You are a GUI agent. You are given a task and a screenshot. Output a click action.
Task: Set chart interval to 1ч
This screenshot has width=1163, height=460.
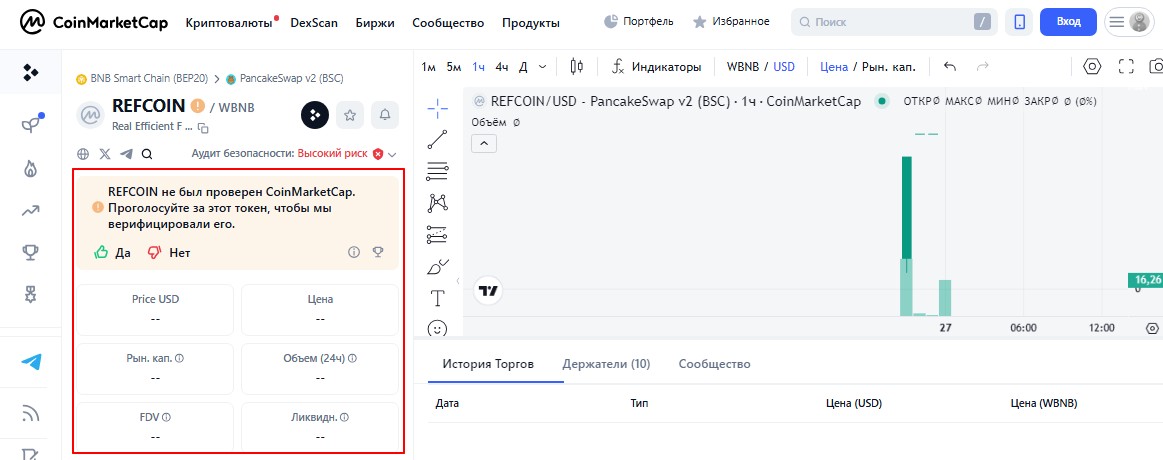[478, 67]
